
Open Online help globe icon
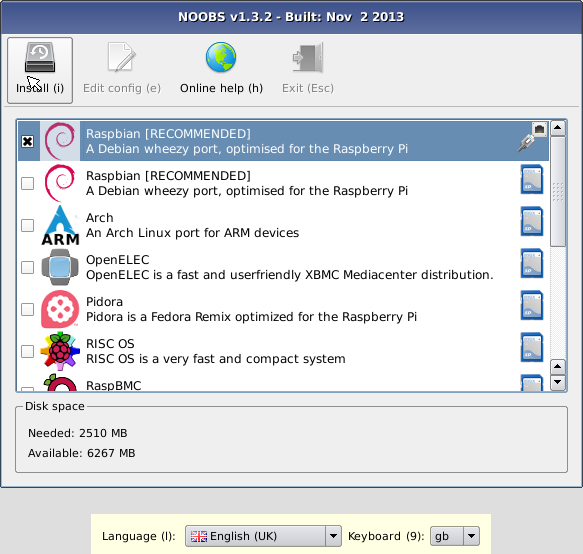click(221, 57)
